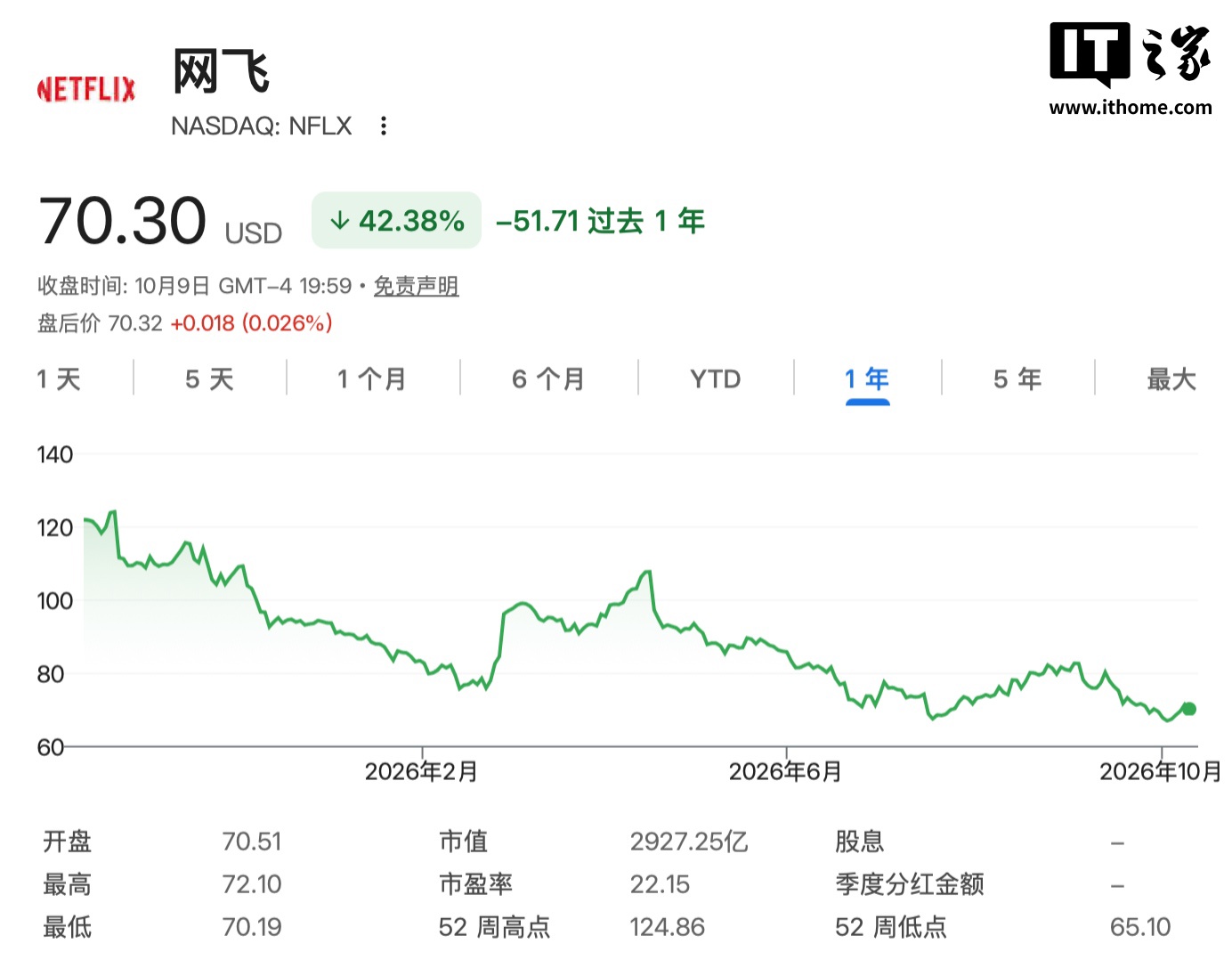Click the 盘后价 70.32 after-hours value
The height and width of the screenshot is (976, 1232).
tap(100, 322)
